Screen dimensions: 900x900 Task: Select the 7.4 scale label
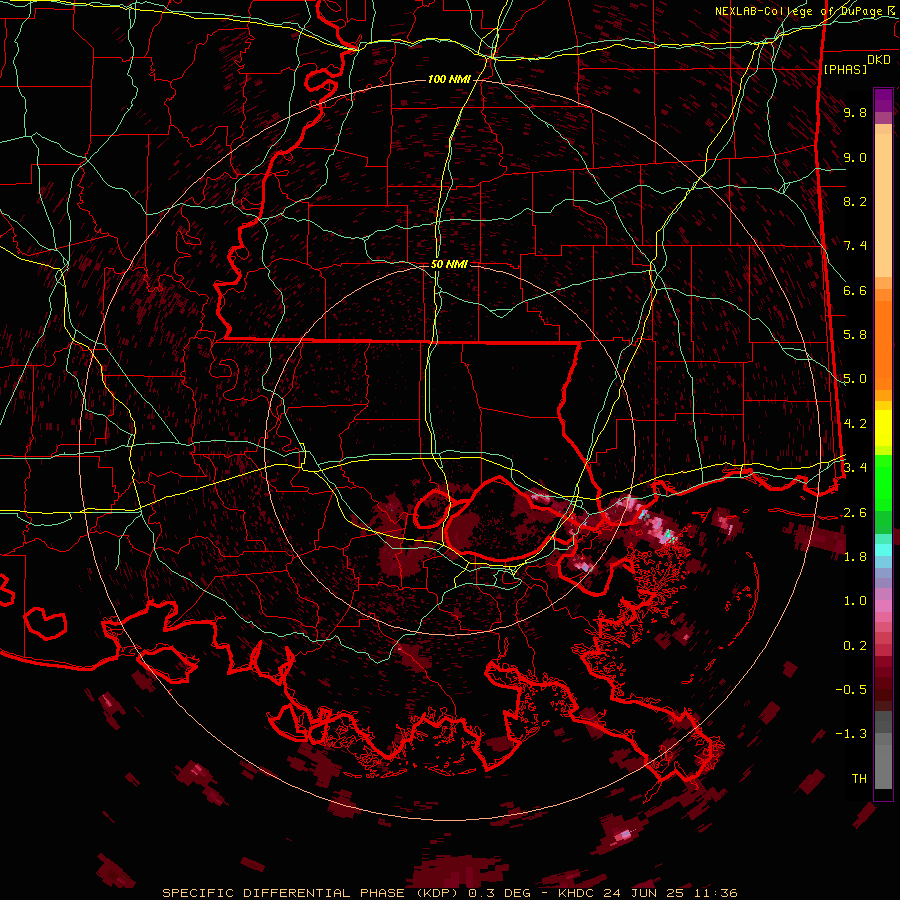(x=855, y=246)
